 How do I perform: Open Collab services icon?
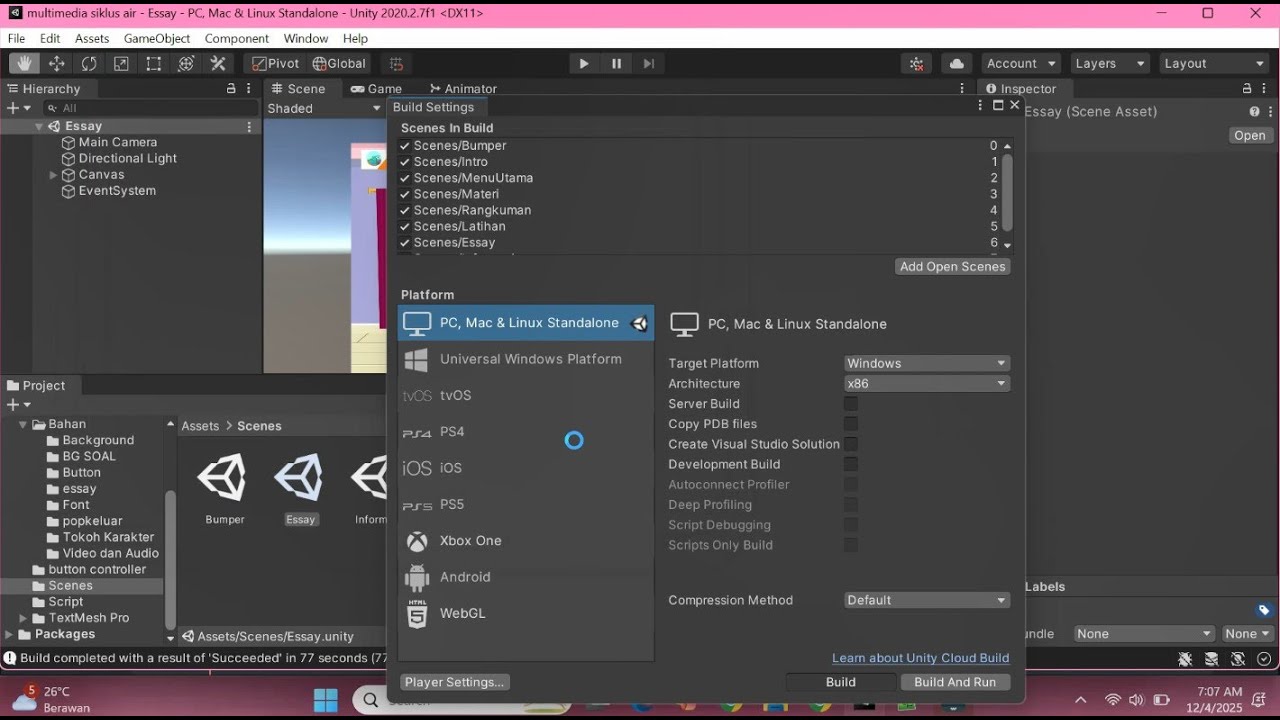[x=917, y=63]
